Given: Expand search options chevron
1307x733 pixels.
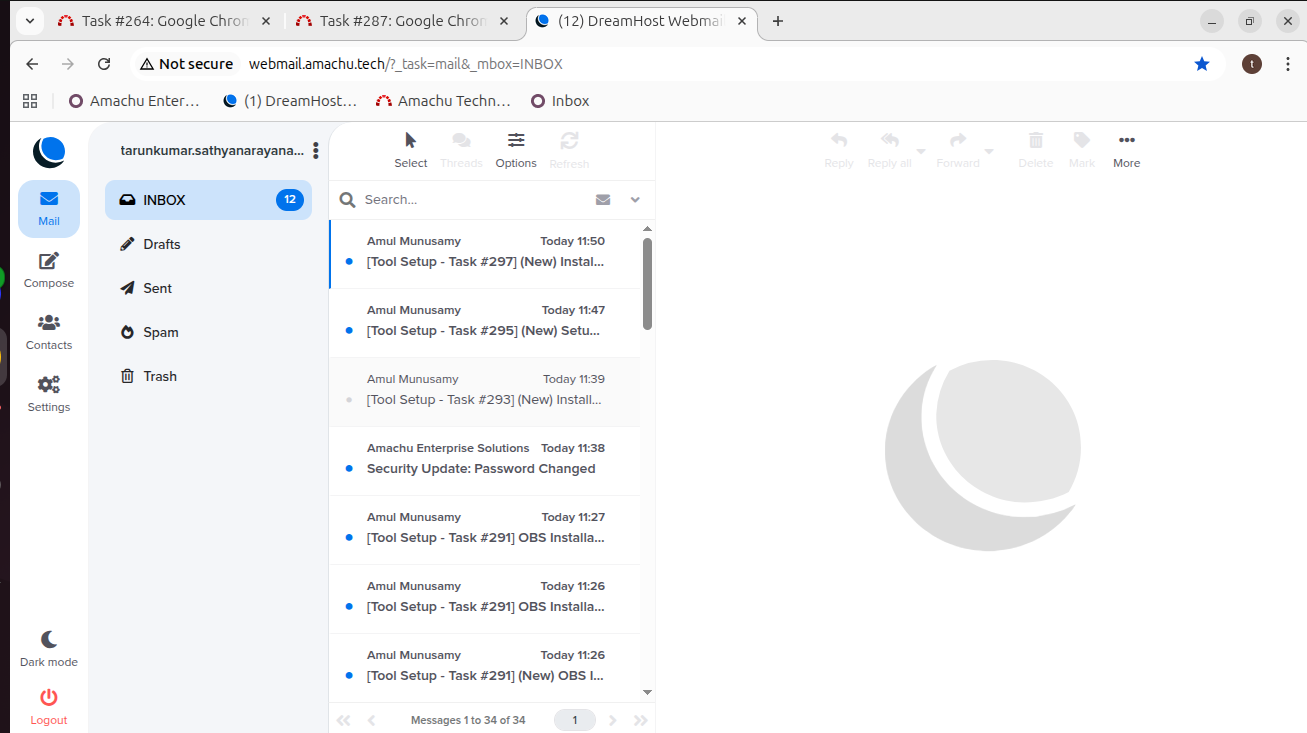Looking at the screenshot, I should point(635,200).
